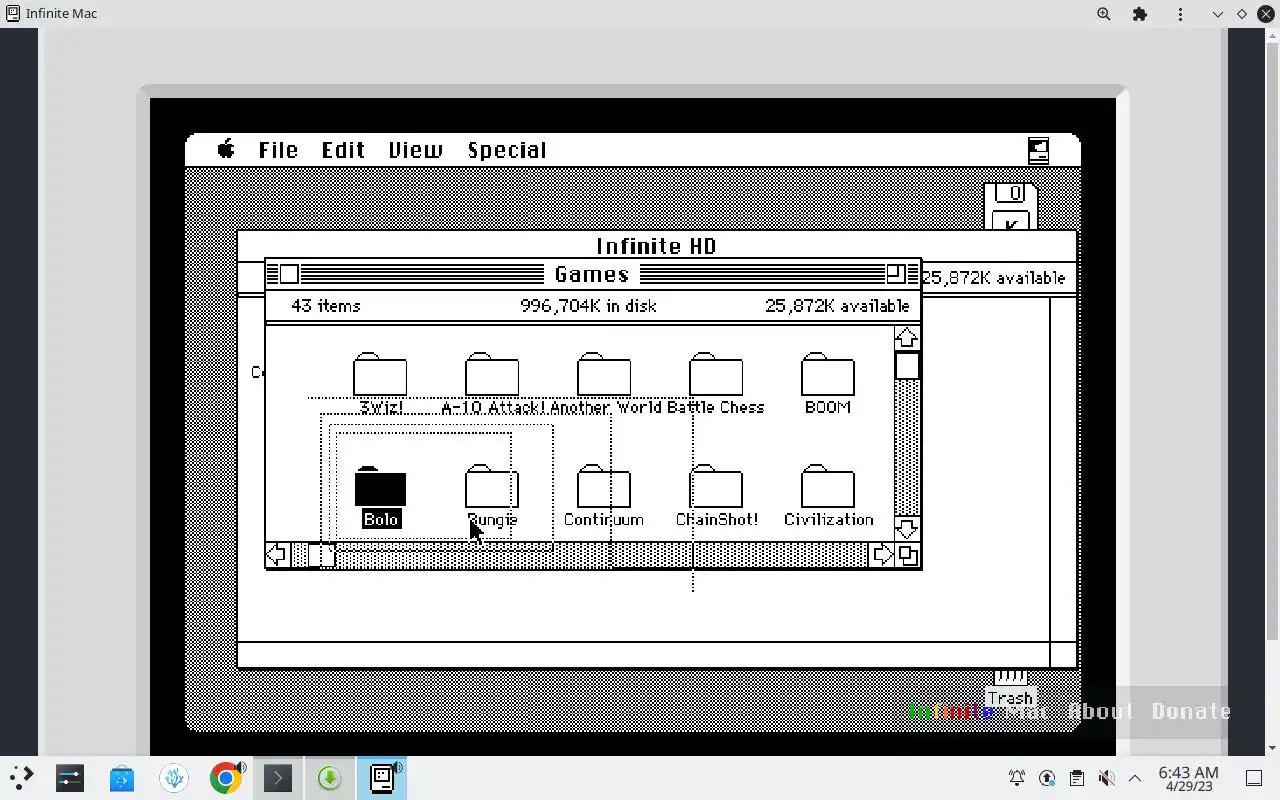Image resolution: width=1280 pixels, height=800 pixels.
Task: Select the Battle Chess folder
Action: coord(716,384)
